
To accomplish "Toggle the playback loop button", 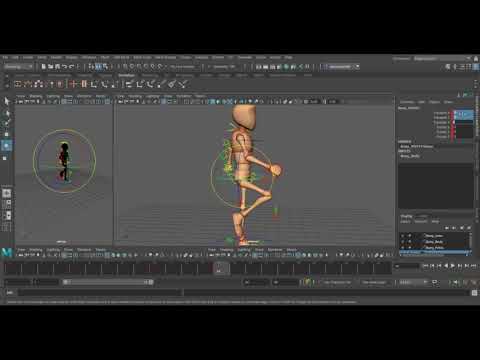I will click(x=434, y=282).
